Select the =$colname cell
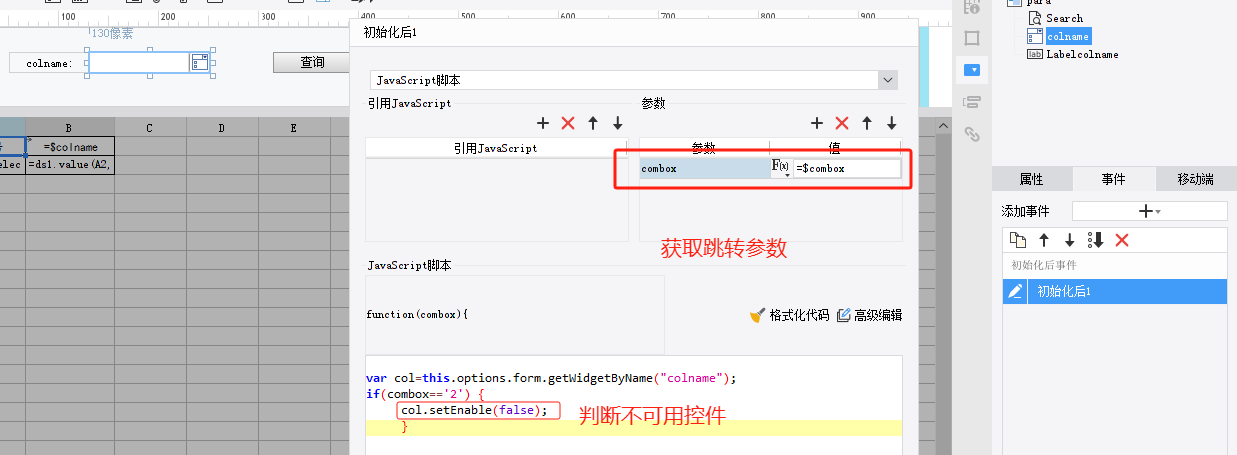Image resolution: width=1237 pixels, height=455 pixels. 69,146
